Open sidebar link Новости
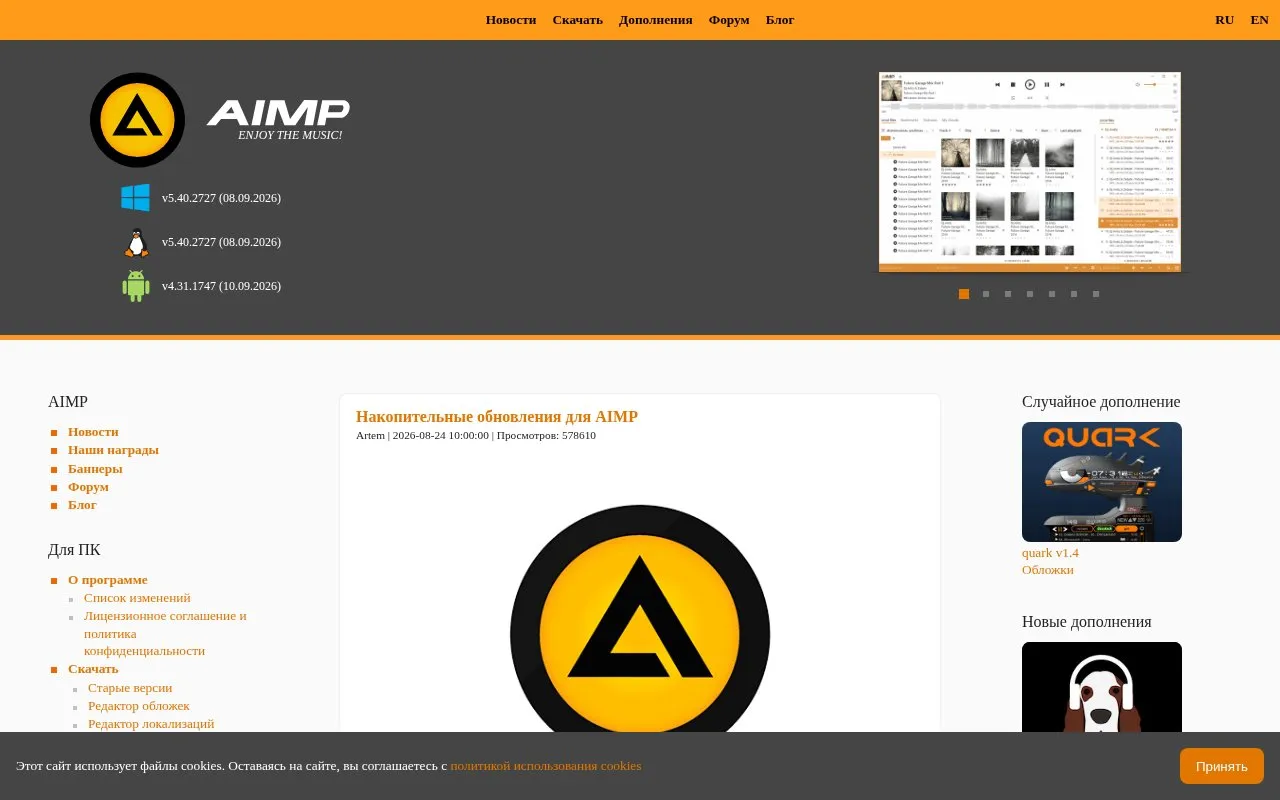The height and width of the screenshot is (800, 1280). [93, 432]
